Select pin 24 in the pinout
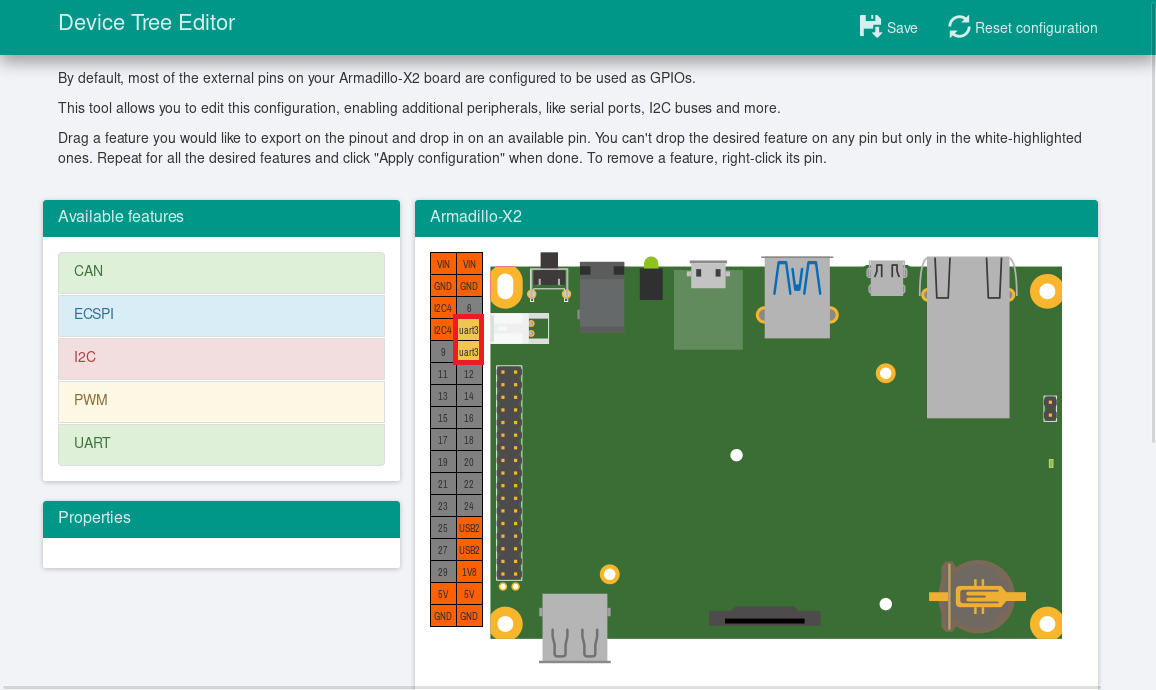The width and height of the screenshot is (1156, 690). coord(469,506)
